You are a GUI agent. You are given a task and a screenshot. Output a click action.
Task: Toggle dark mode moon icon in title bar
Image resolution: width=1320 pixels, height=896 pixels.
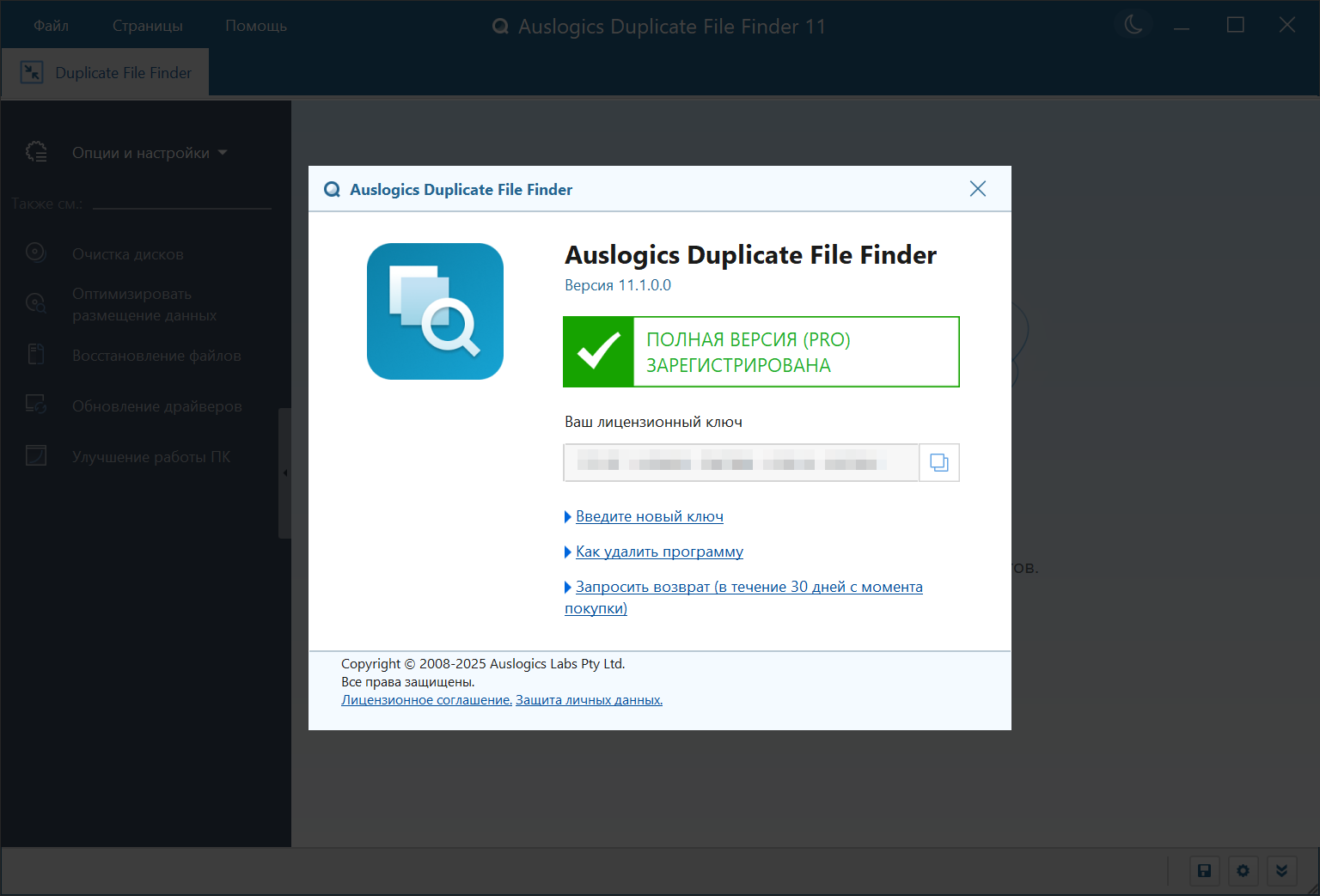(x=1134, y=25)
